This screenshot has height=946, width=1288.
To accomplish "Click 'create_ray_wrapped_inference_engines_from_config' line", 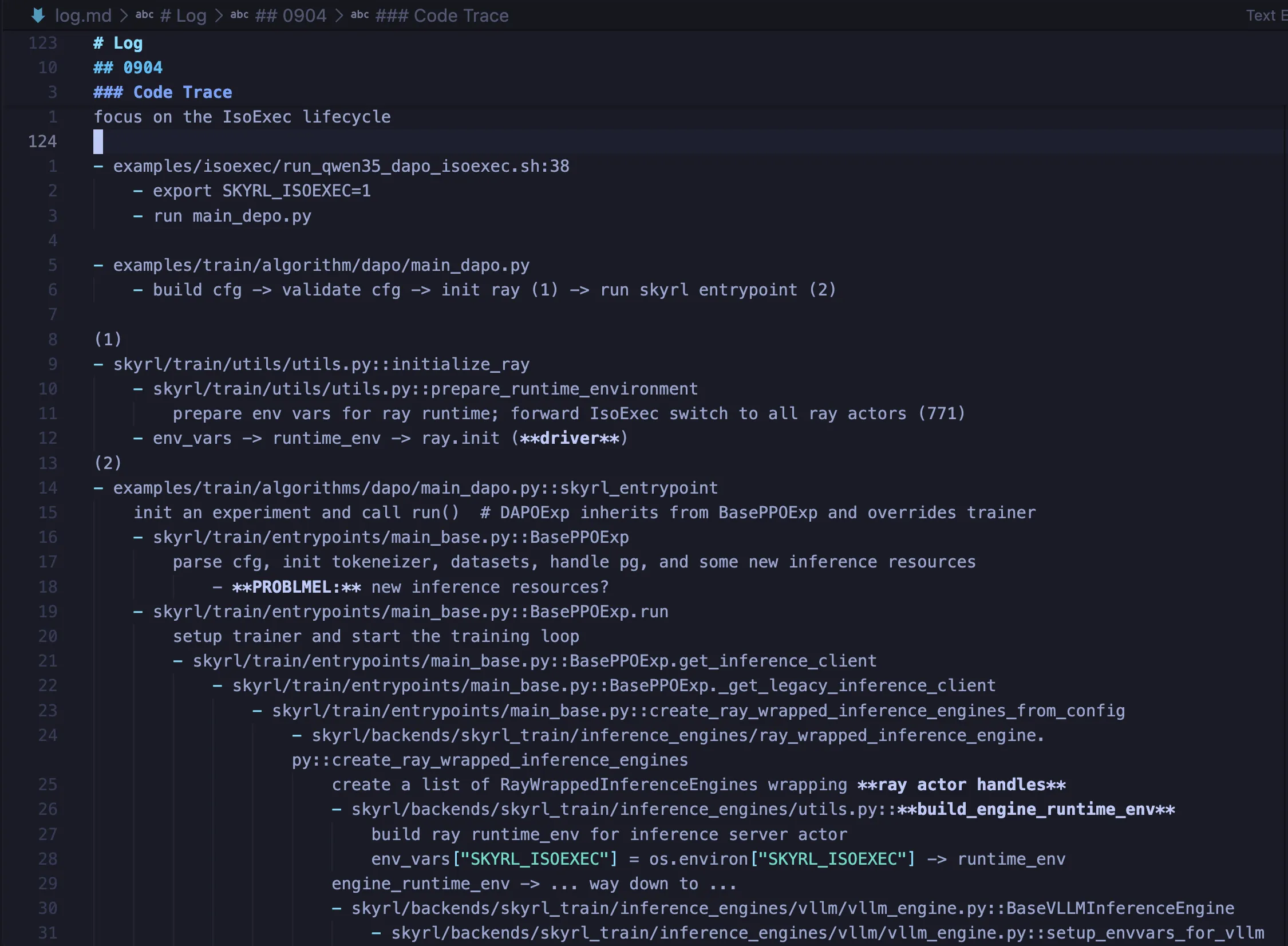I will pyautogui.click(x=698, y=711).
